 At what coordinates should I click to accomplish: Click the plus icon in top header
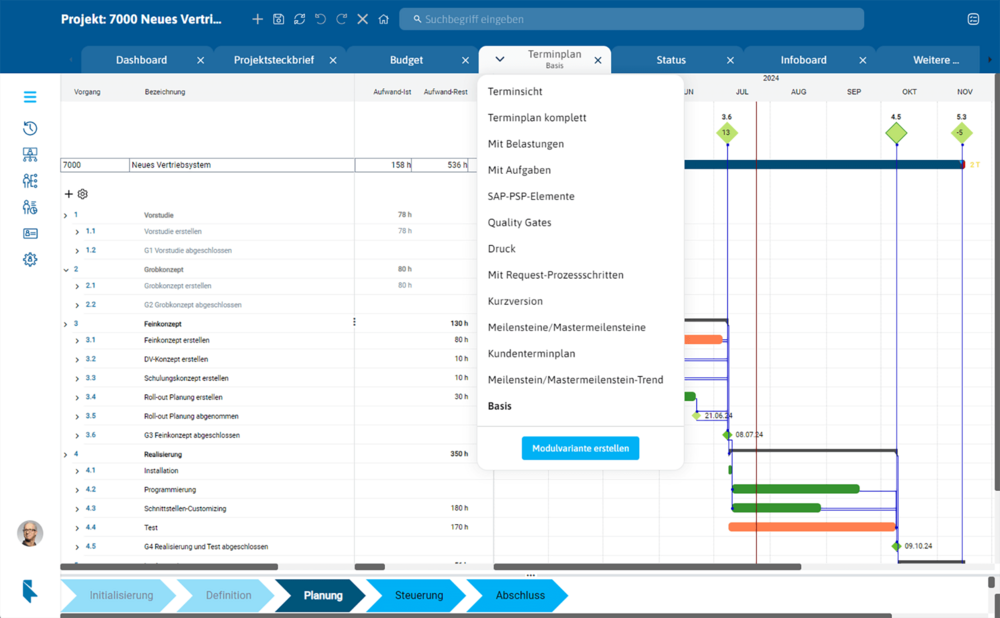[x=257, y=19]
